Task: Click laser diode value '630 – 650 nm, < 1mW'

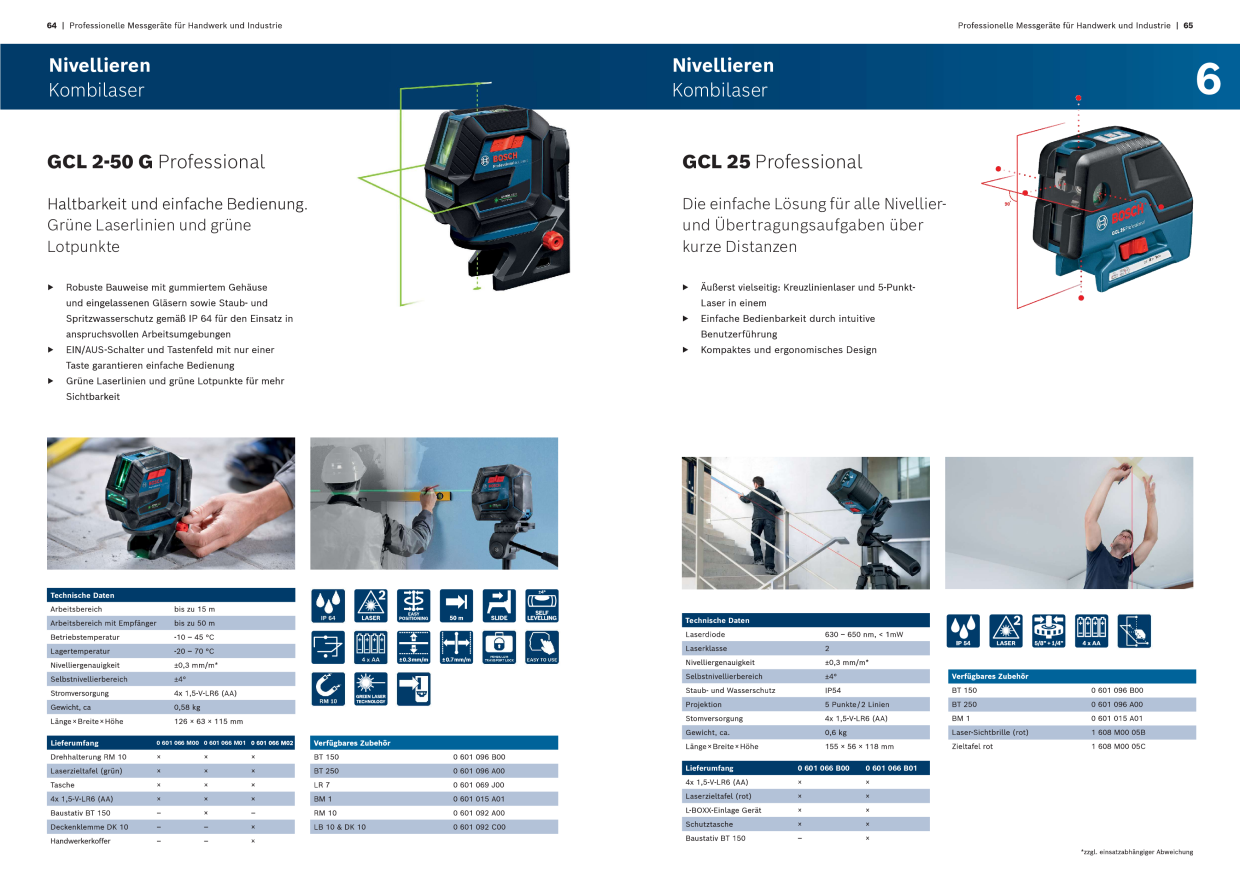Action: (x=864, y=634)
